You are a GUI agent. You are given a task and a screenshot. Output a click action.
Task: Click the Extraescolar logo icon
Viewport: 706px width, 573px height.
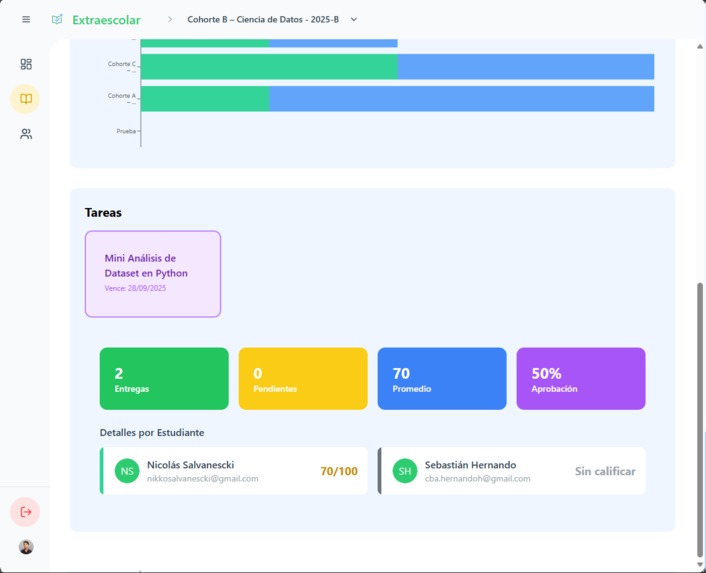coord(57,19)
